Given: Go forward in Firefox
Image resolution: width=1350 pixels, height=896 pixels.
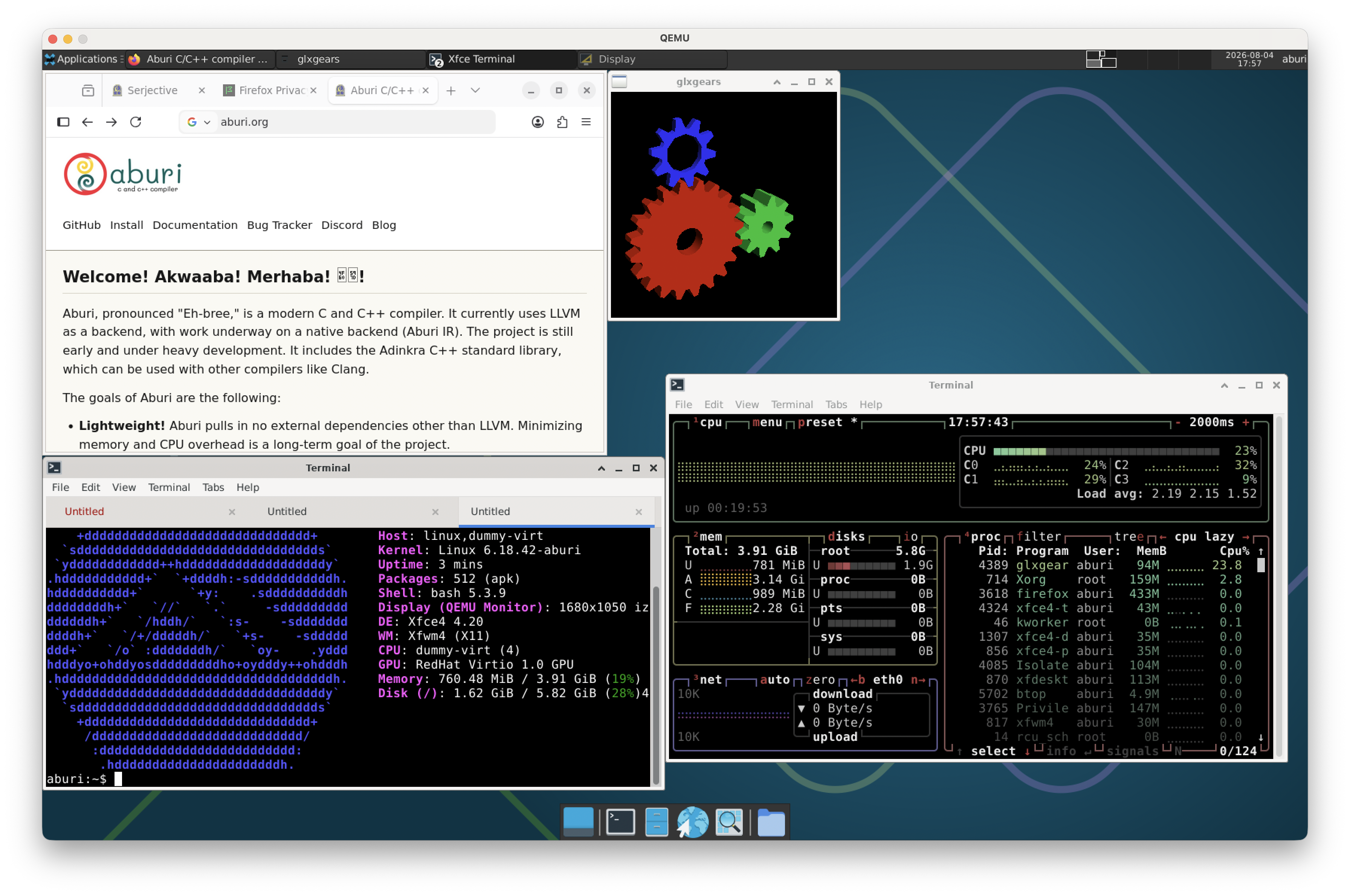Looking at the screenshot, I should pyautogui.click(x=111, y=122).
